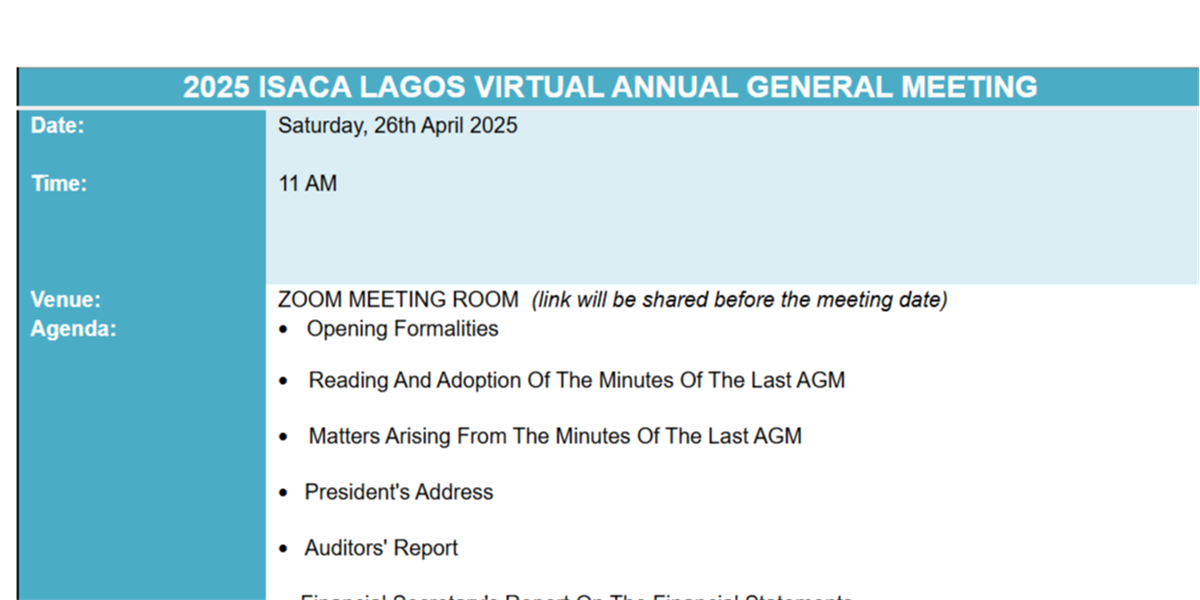Image resolution: width=1200 pixels, height=600 pixels.
Task: Click the ZOOM MEETING ROOM text
Action: (398, 300)
